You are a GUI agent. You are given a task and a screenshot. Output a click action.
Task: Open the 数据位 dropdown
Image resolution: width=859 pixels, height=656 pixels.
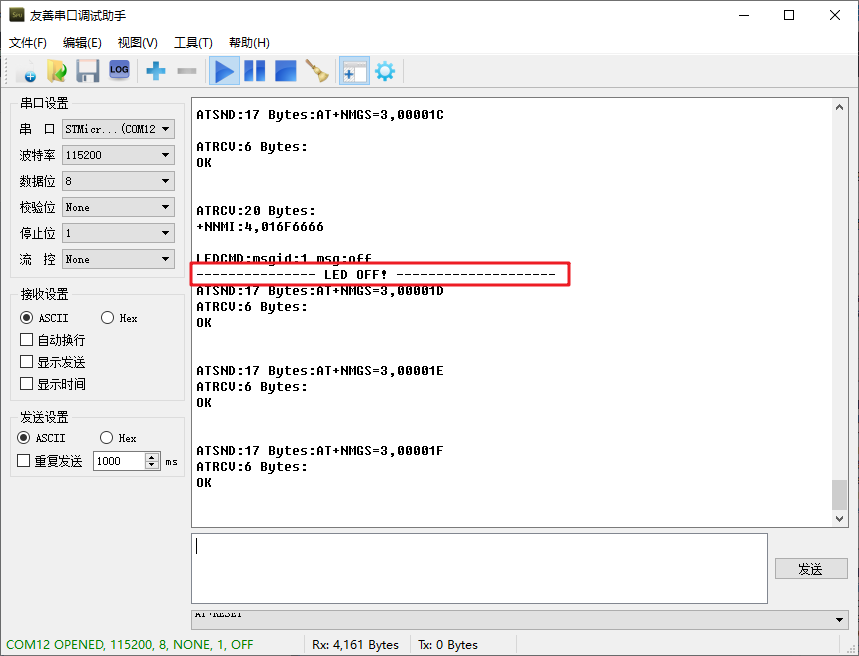(118, 181)
